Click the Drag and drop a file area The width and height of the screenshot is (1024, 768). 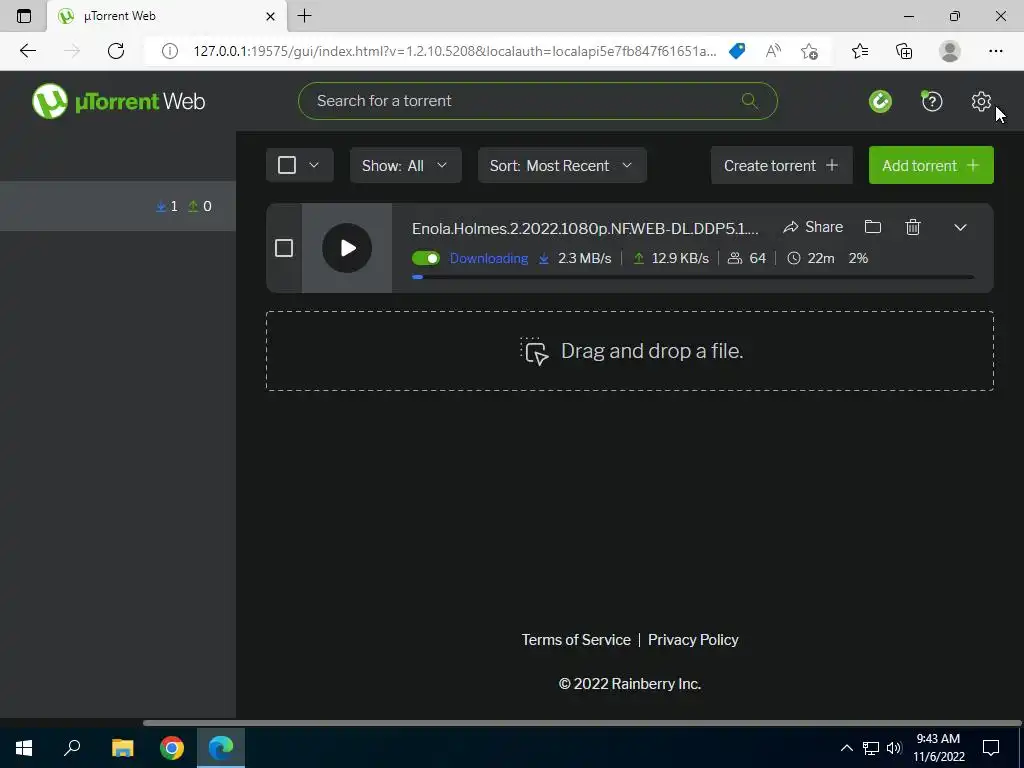(630, 351)
